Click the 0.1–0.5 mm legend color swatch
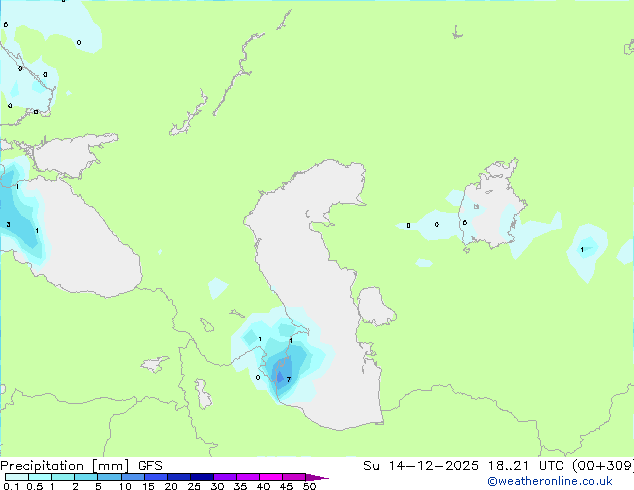The width and height of the screenshot is (634, 490). [17, 477]
